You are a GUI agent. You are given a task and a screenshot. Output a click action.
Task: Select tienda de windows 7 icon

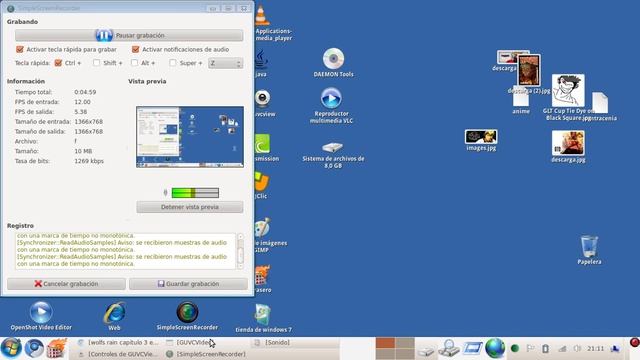tap(262, 314)
